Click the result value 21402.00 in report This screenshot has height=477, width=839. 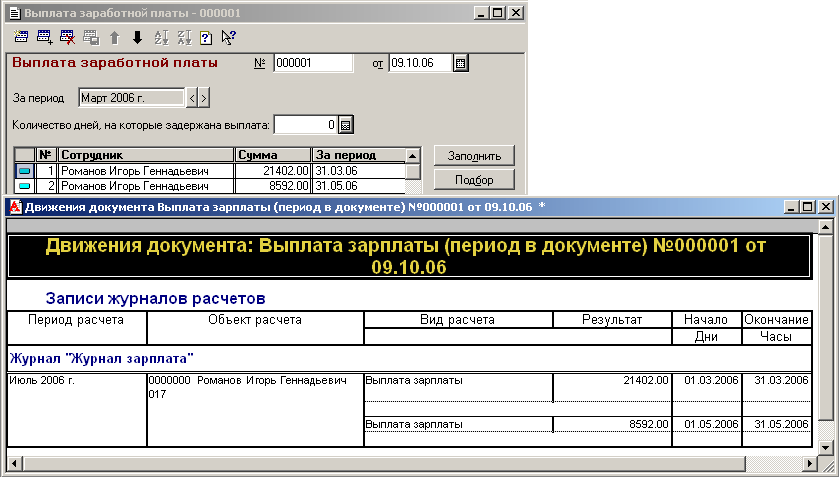pyautogui.click(x=645, y=380)
